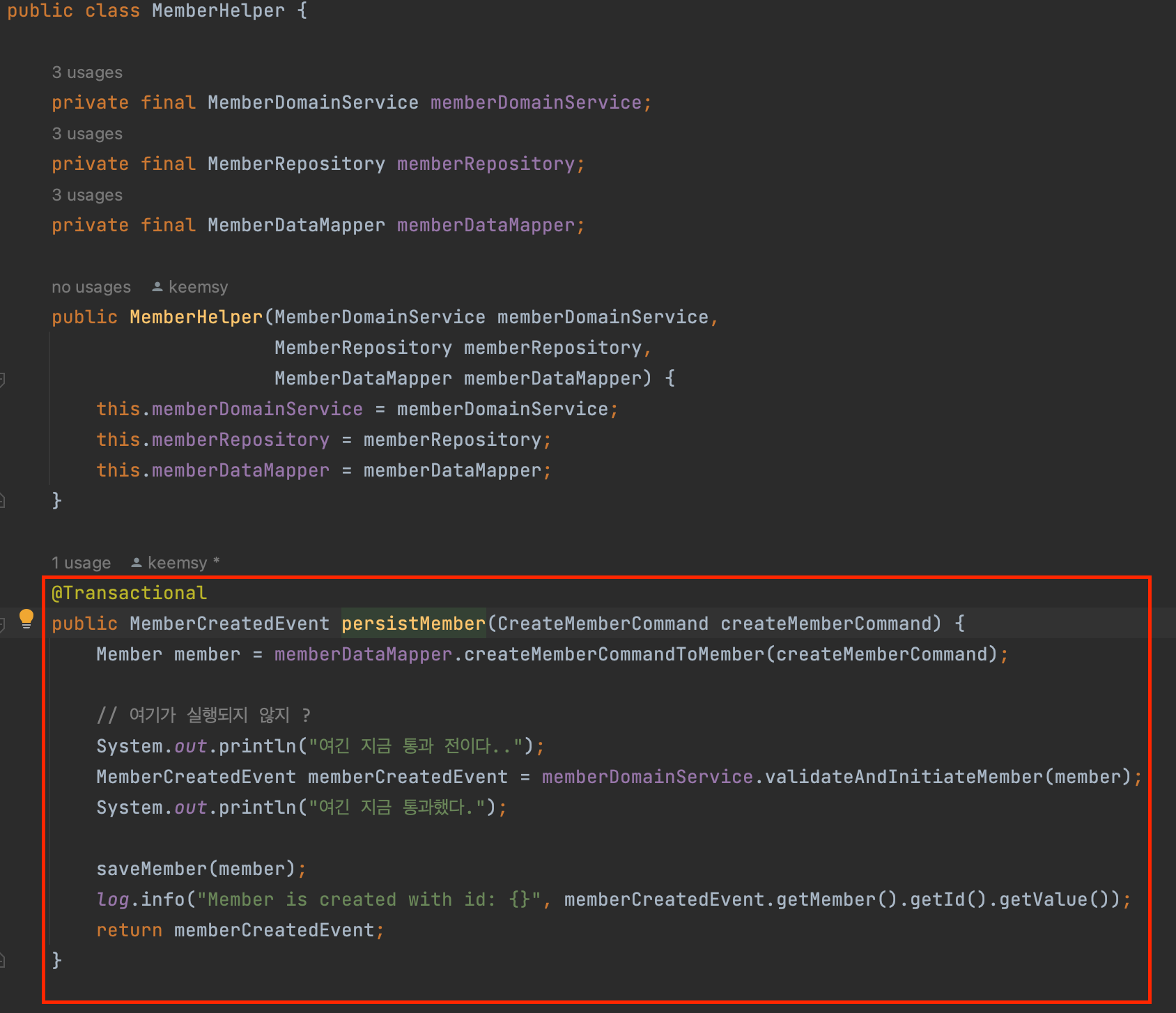Click the createMemberCommandToMember method call
The height and width of the screenshot is (1013, 1176).
tap(614, 654)
